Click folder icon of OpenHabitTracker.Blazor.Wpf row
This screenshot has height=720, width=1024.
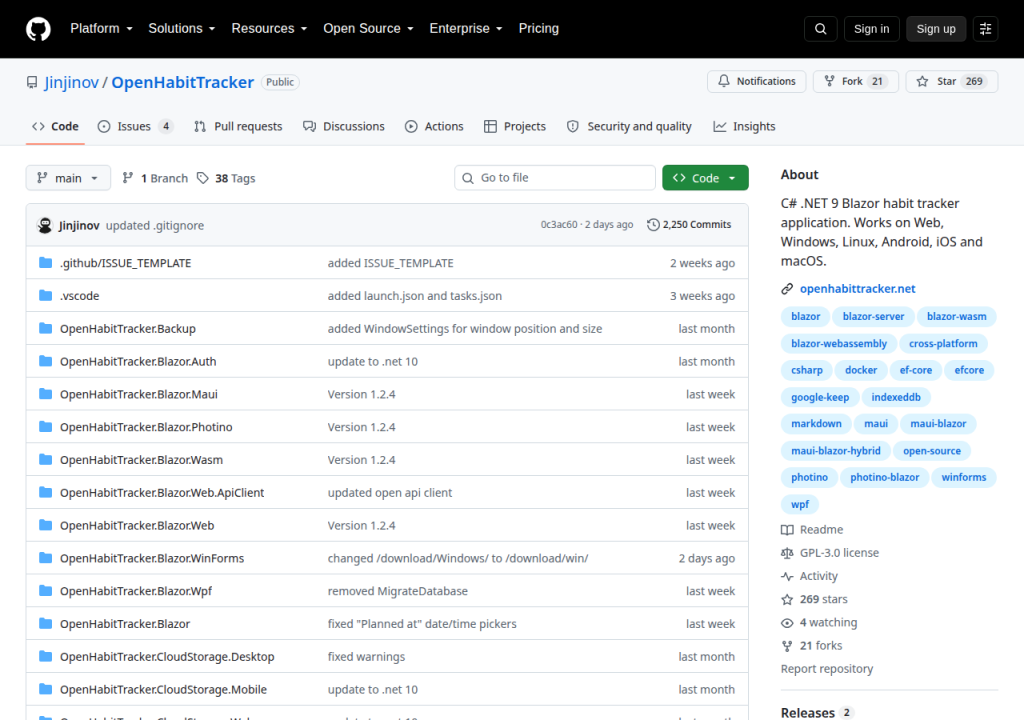45,591
